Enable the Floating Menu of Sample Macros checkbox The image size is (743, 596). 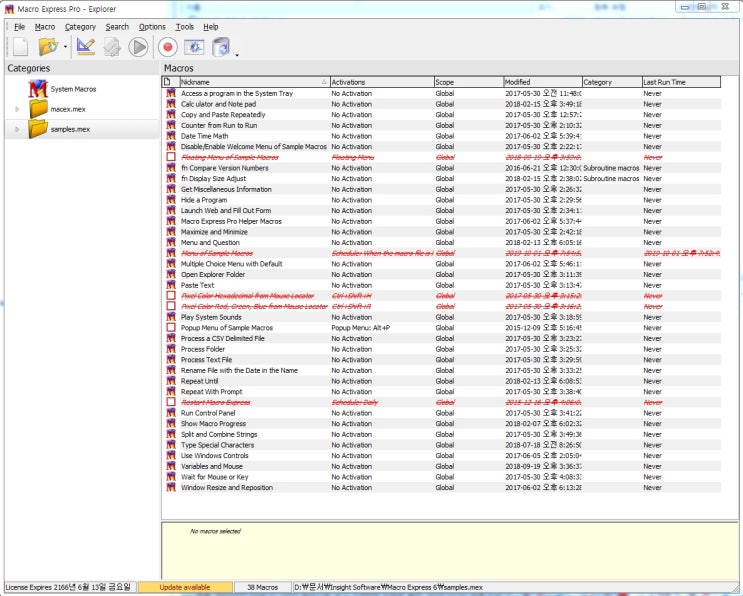pos(171,157)
